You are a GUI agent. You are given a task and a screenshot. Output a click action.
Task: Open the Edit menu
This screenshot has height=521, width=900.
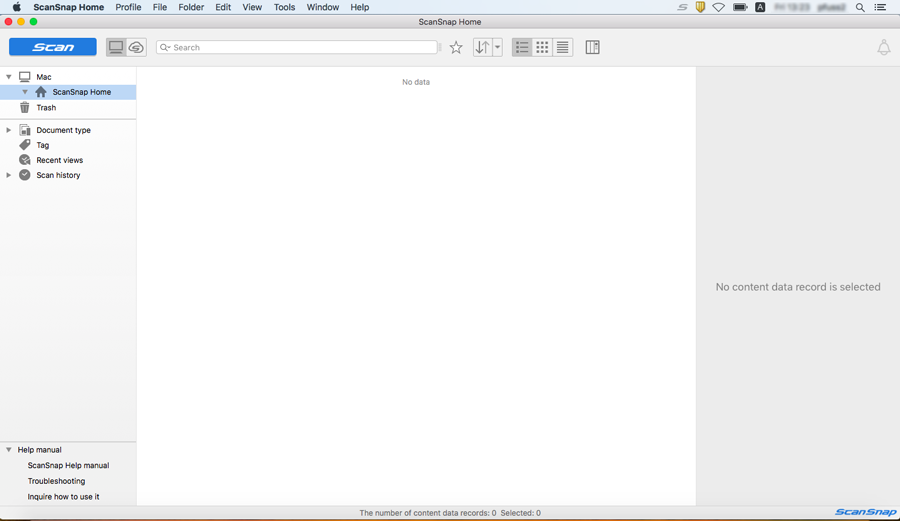pyautogui.click(x=223, y=7)
